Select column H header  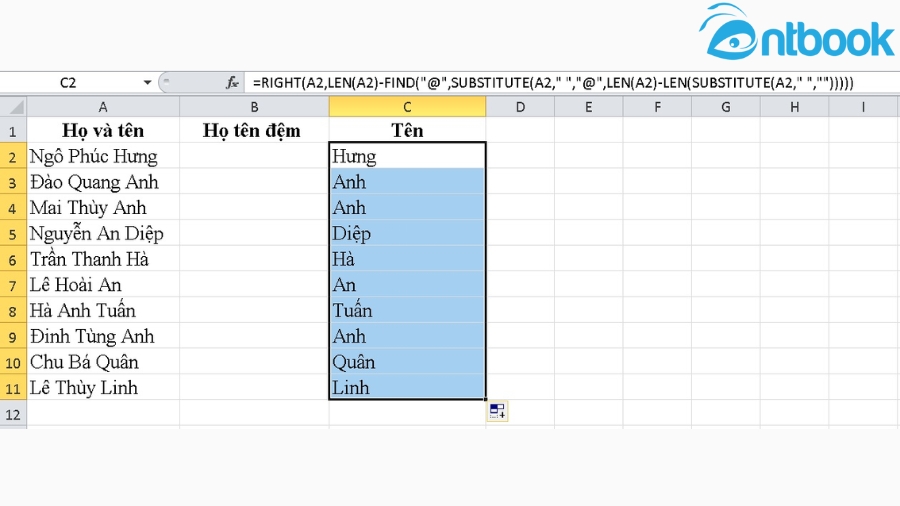(794, 107)
